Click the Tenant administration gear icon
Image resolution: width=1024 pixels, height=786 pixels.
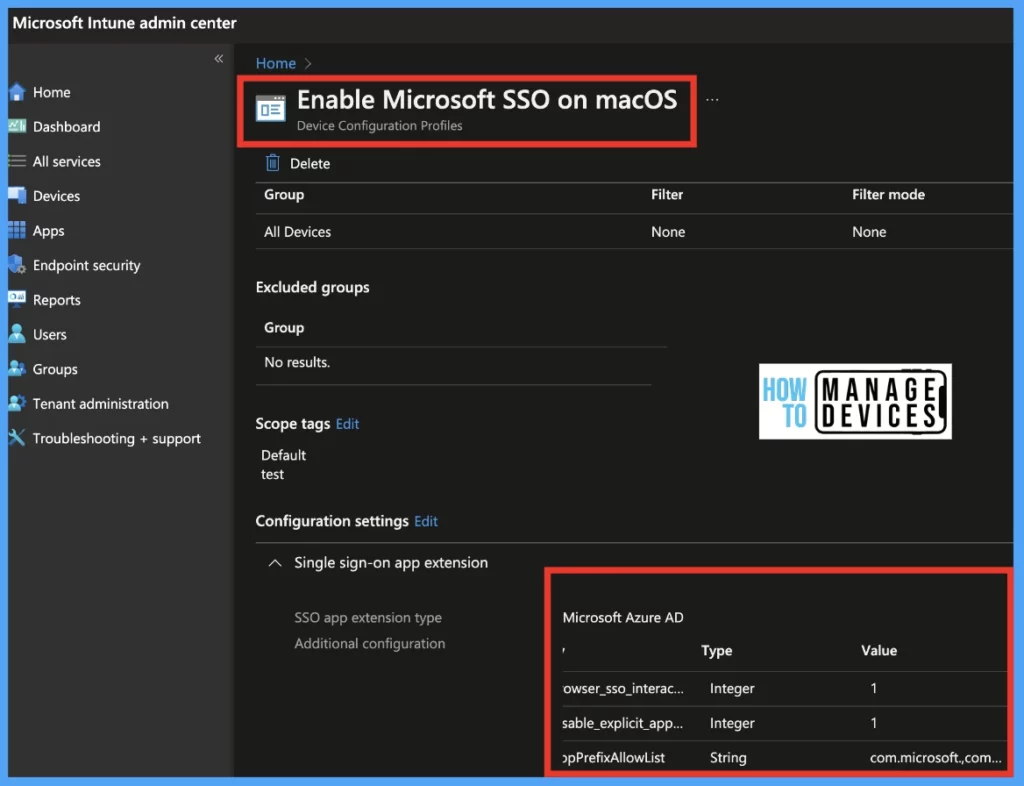click(x=17, y=403)
